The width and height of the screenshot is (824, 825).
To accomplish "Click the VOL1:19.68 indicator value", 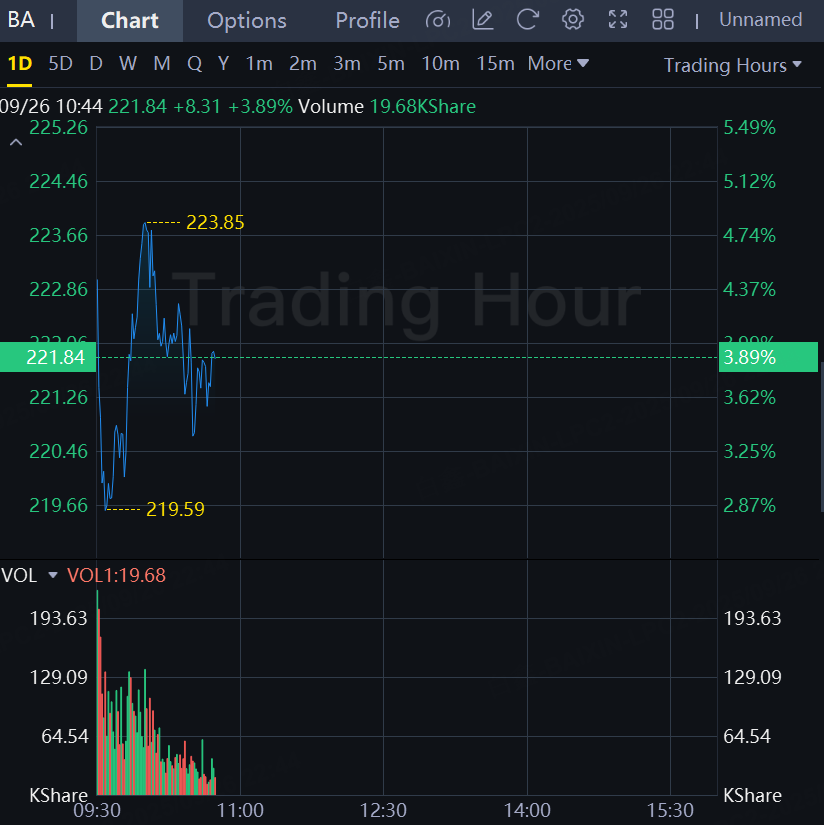I will click(116, 575).
